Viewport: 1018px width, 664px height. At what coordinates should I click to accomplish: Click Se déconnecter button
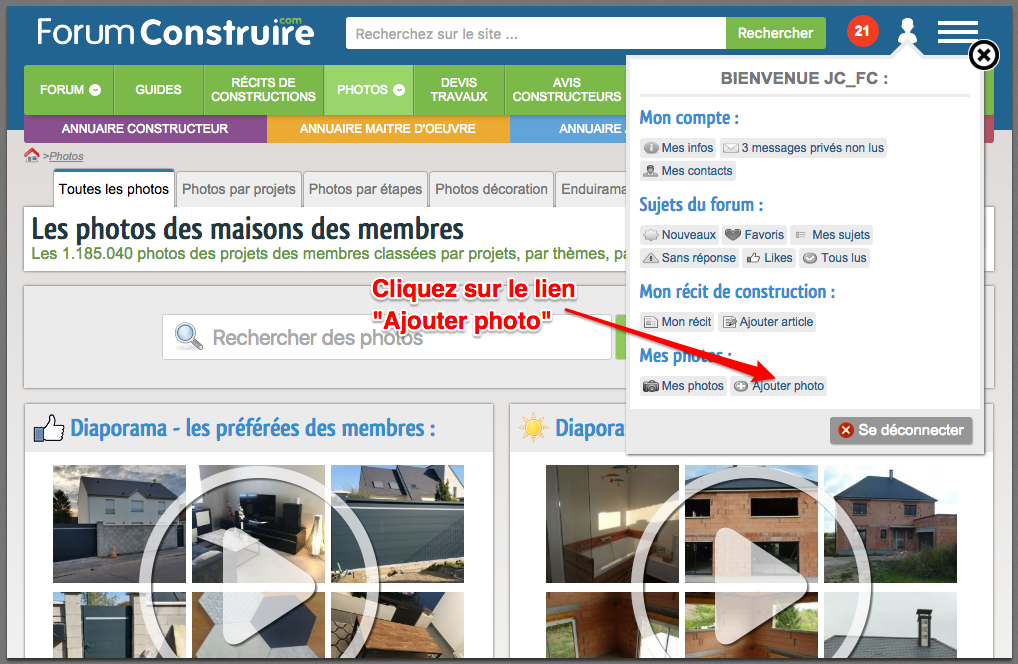click(901, 430)
